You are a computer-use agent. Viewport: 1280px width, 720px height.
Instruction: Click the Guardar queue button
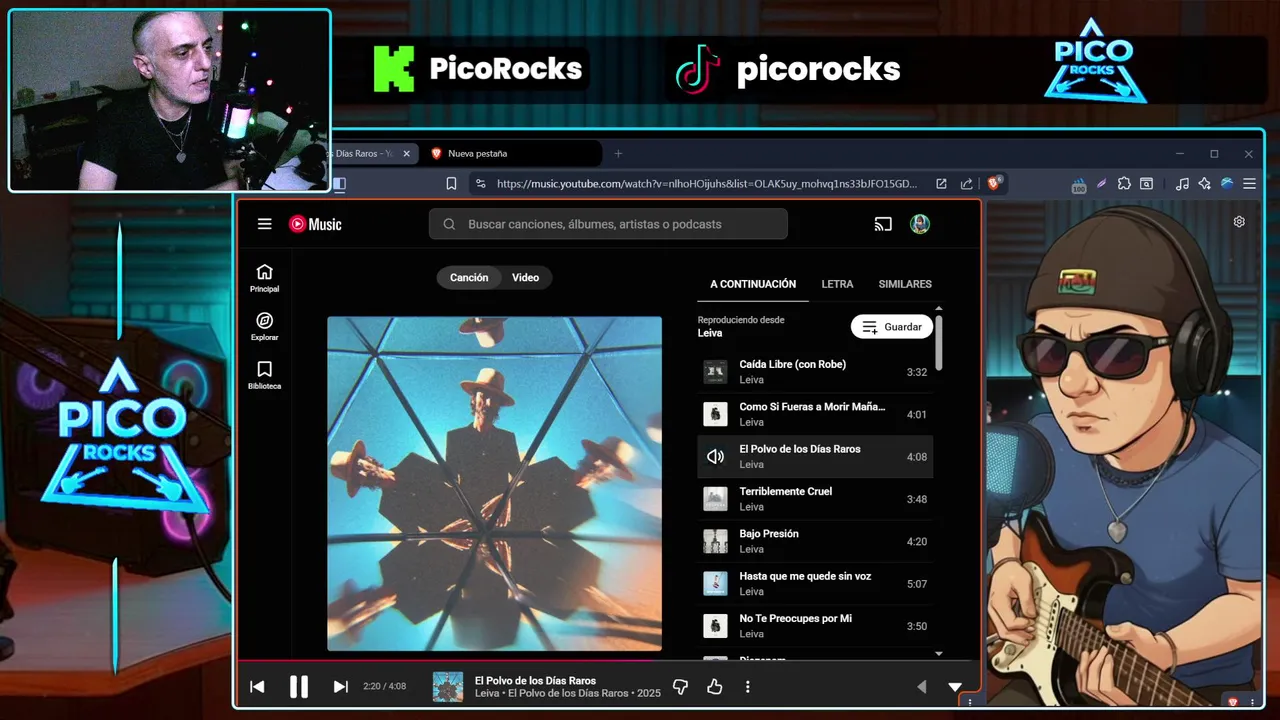click(892, 327)
